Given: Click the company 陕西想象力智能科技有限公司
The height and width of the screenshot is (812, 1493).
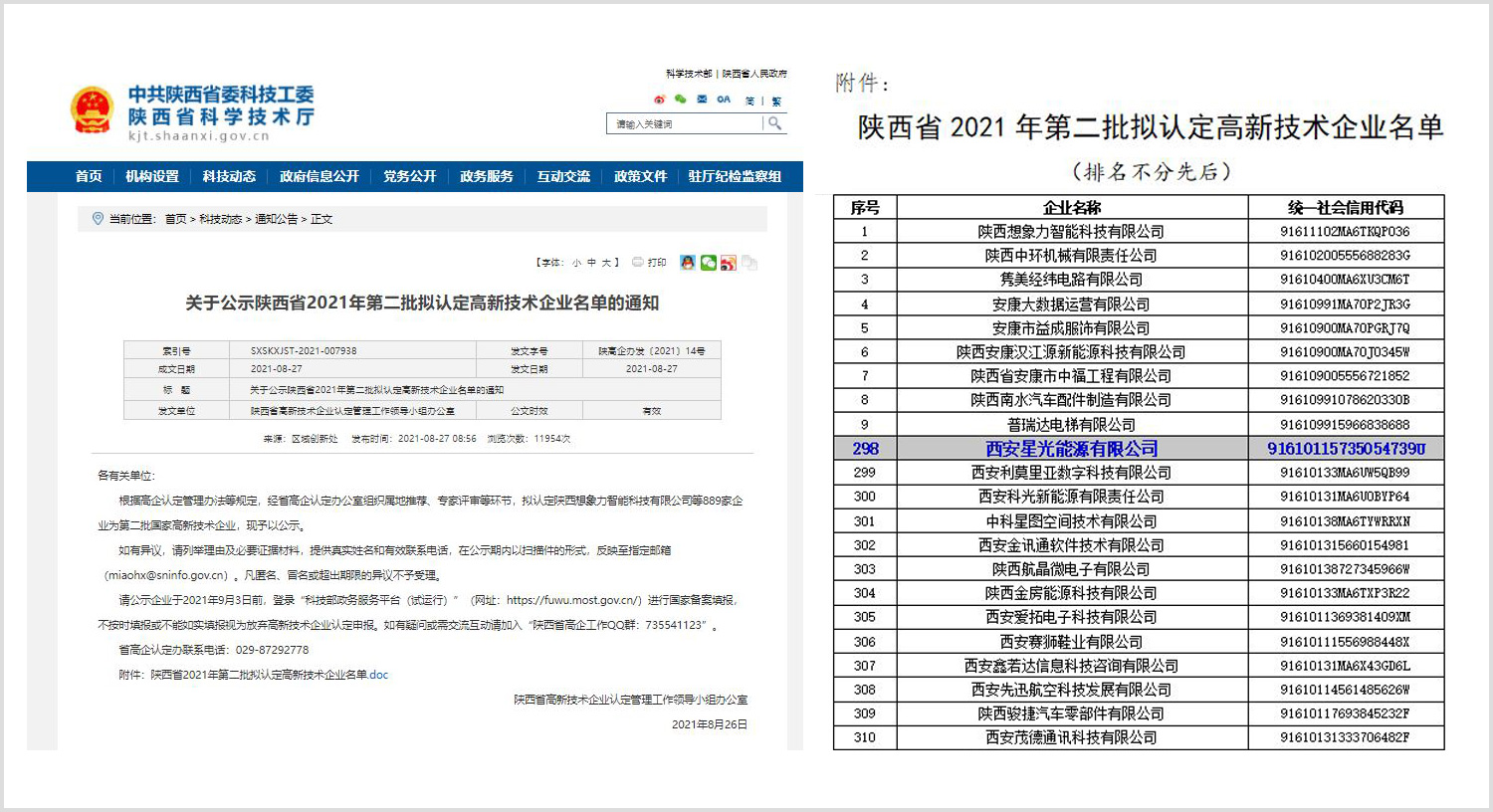Looking at the screenshot, I should (x=1071, y=232).
